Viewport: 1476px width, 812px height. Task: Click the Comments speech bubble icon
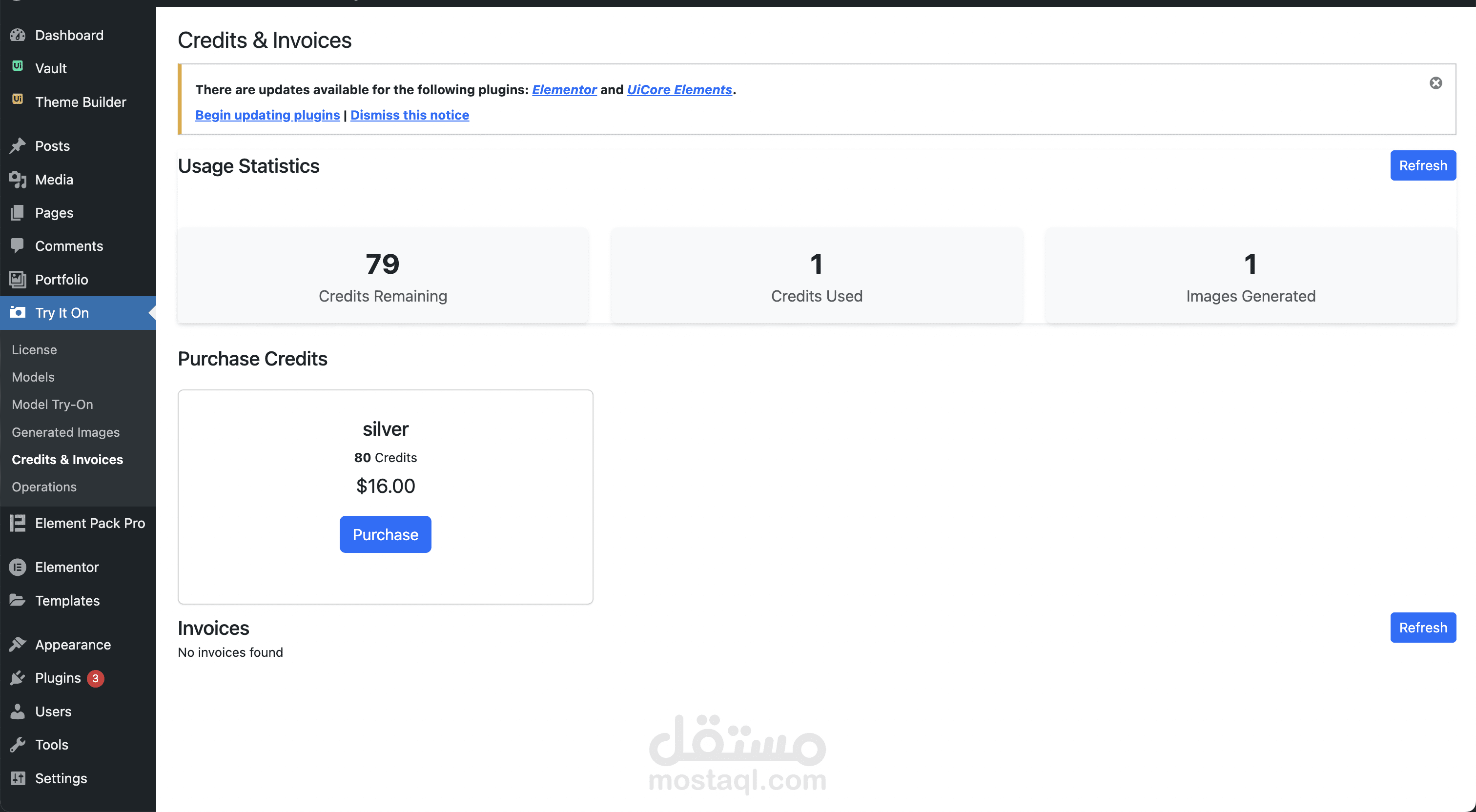coord(18,246)
